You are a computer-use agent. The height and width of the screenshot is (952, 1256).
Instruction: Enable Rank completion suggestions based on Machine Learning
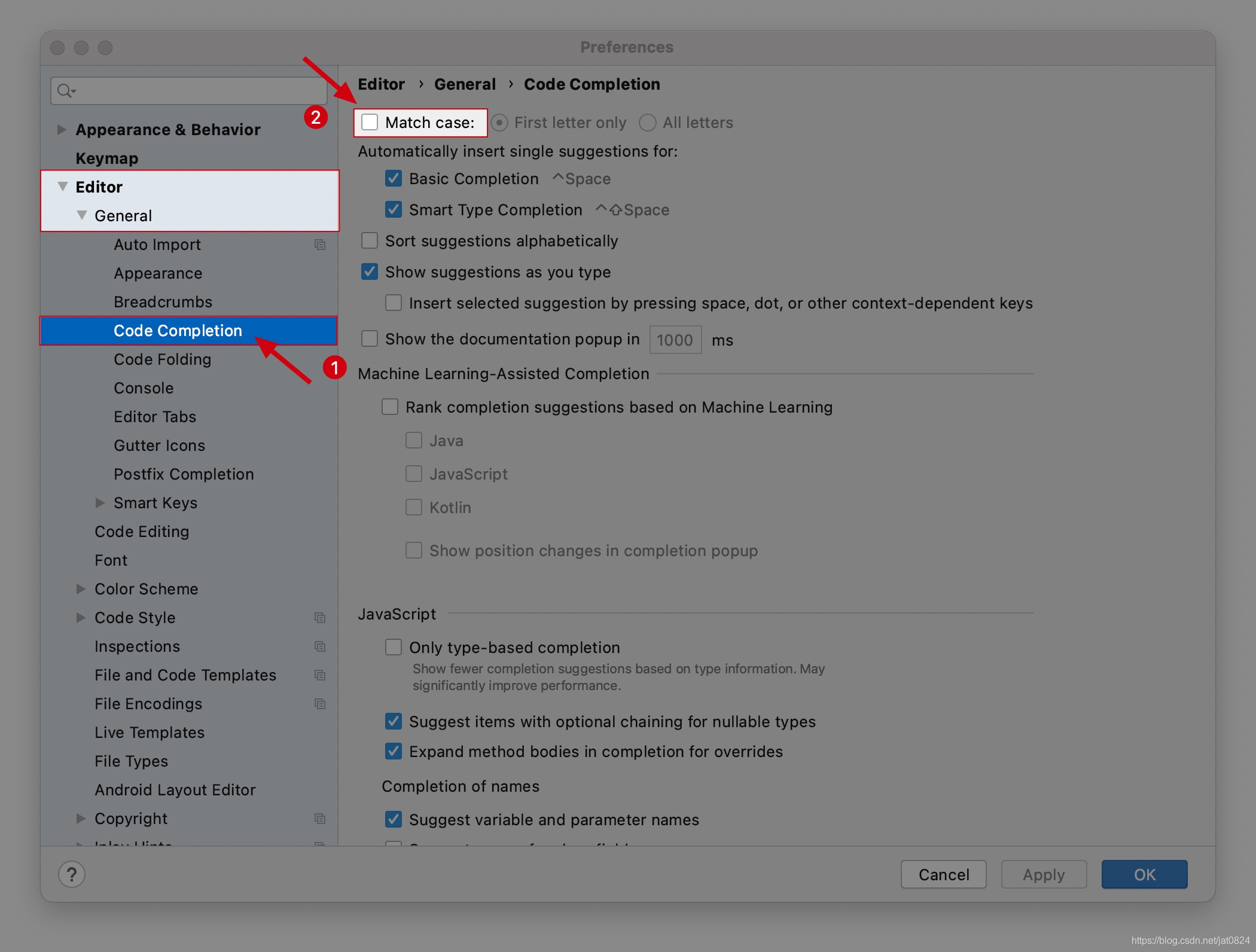coord(390,407)
